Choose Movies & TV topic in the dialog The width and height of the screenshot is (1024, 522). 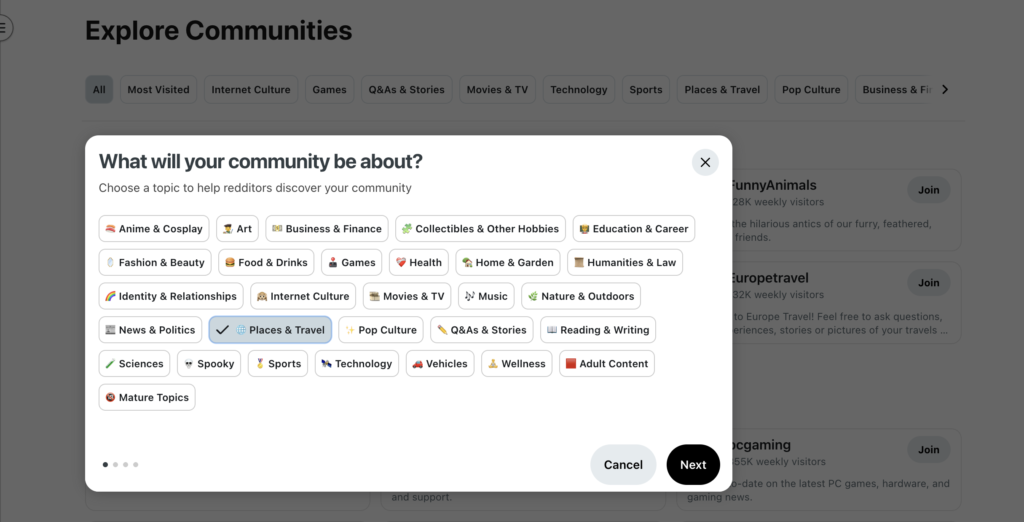click(407, 296)
